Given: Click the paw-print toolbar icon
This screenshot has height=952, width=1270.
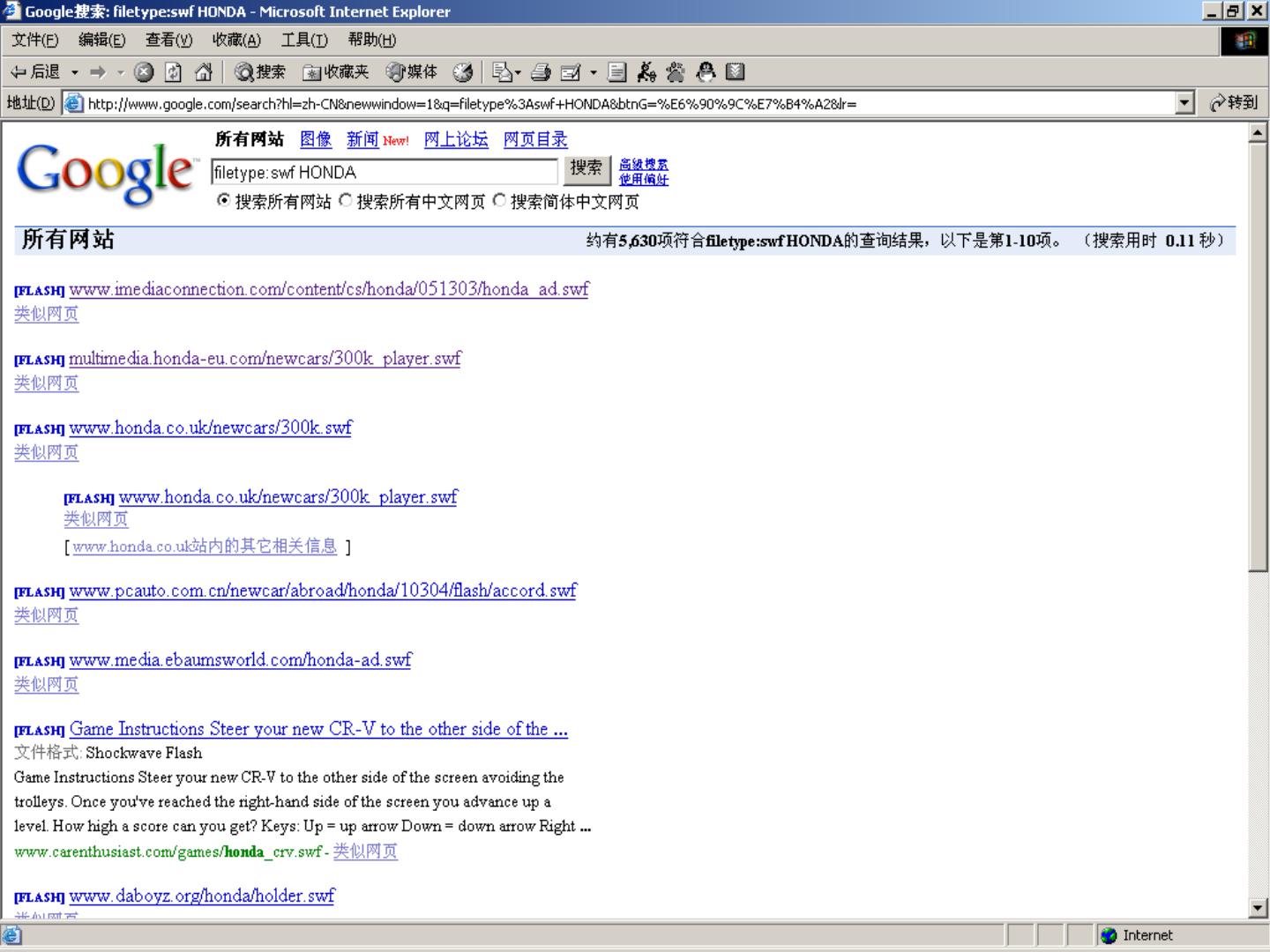Looking at the screenshot, I should 676,72.
